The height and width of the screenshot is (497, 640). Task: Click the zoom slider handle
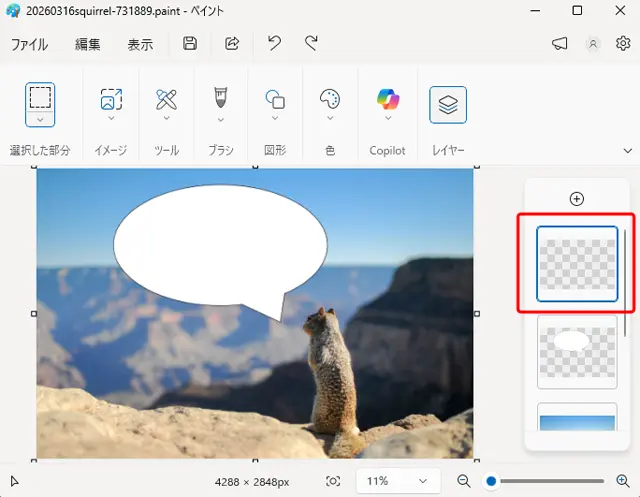point(491,481)
